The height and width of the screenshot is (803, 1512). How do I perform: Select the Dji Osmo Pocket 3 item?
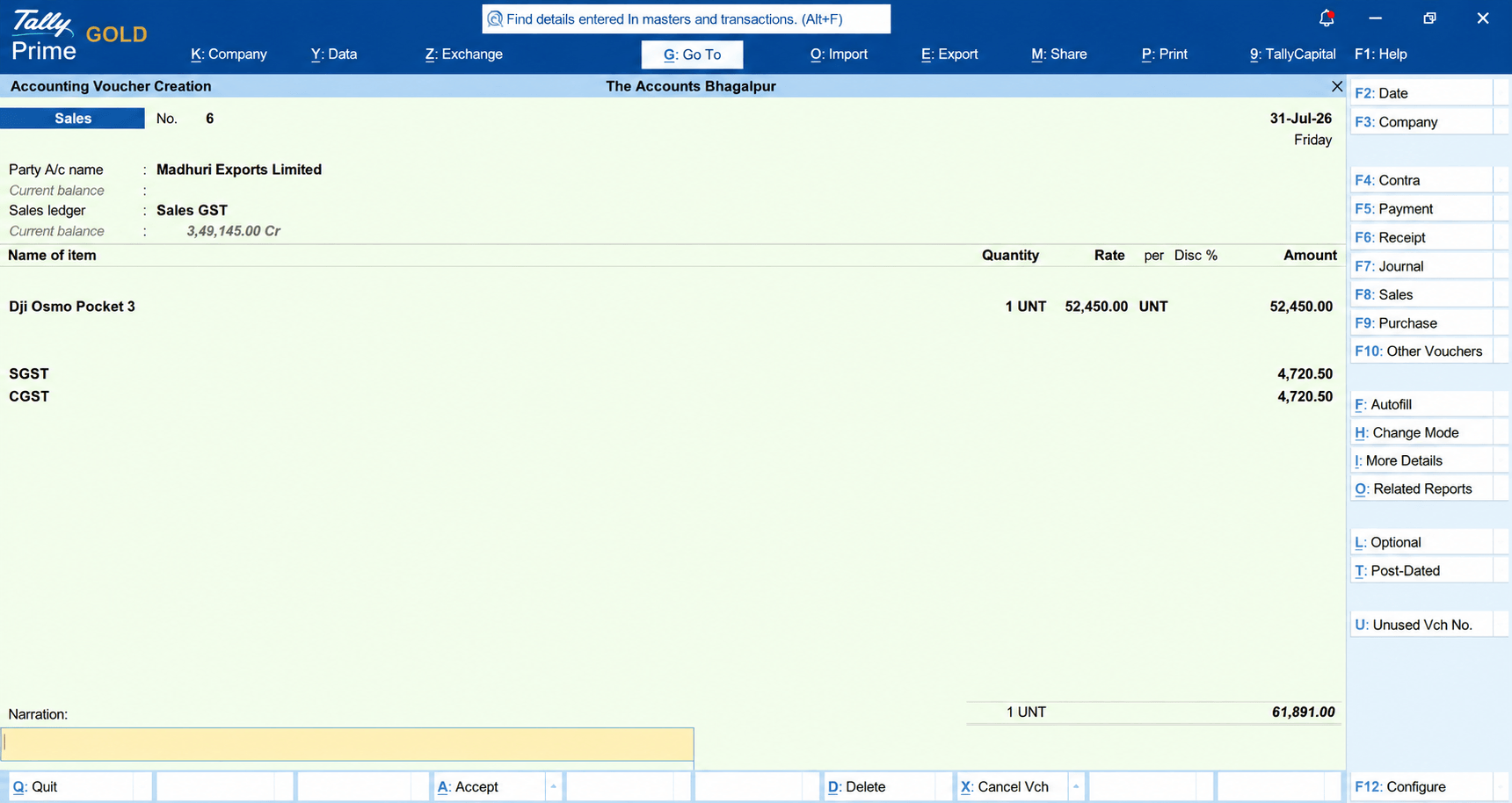point(72,307)
